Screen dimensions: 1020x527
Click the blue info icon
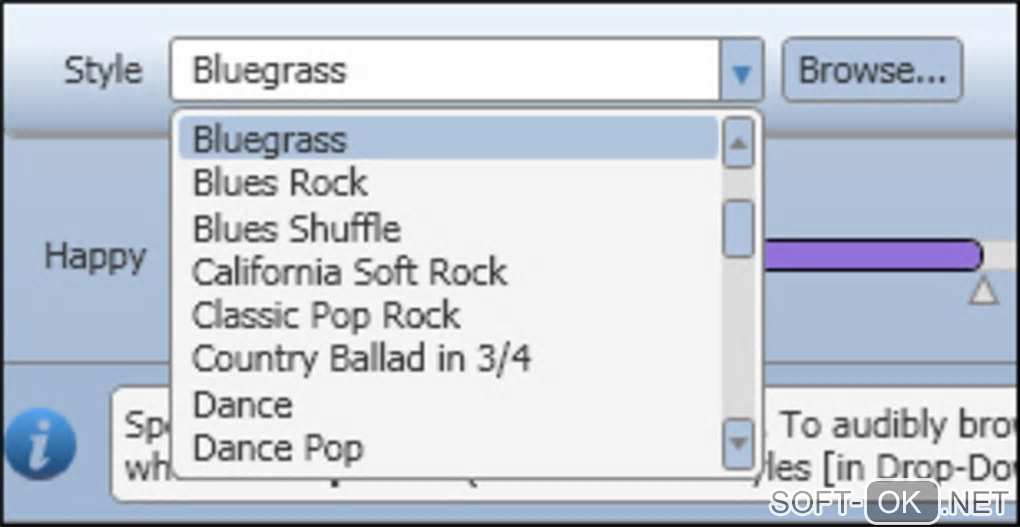coord(40,443)
